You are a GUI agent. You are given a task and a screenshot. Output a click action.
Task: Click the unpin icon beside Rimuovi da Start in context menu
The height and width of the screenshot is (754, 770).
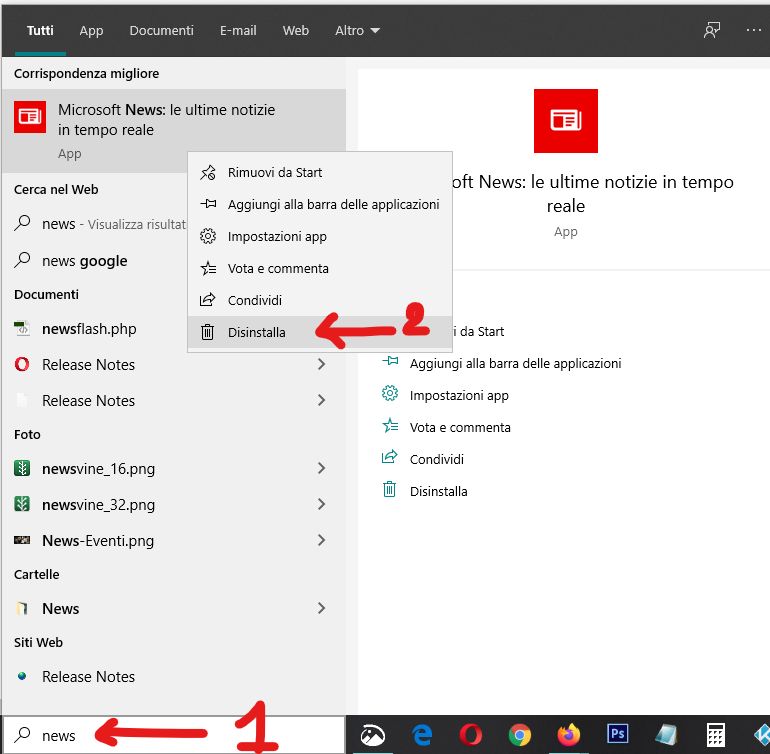coord(208,172)
